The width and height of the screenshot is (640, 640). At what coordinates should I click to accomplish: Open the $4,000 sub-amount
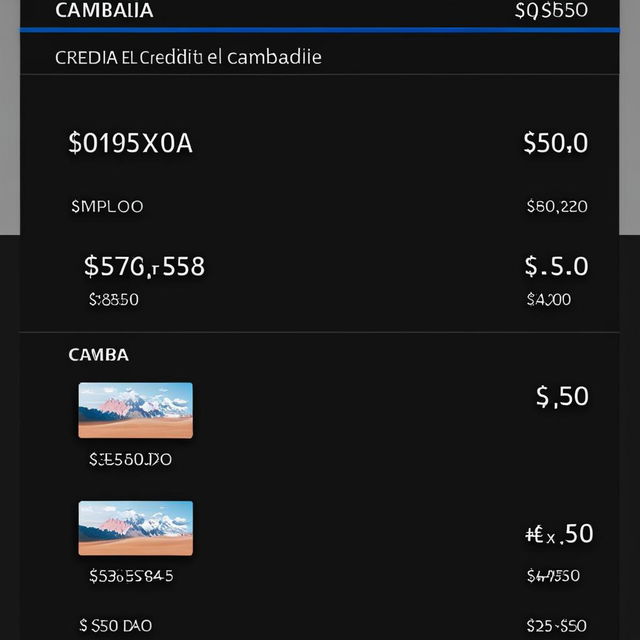point(549,300)
